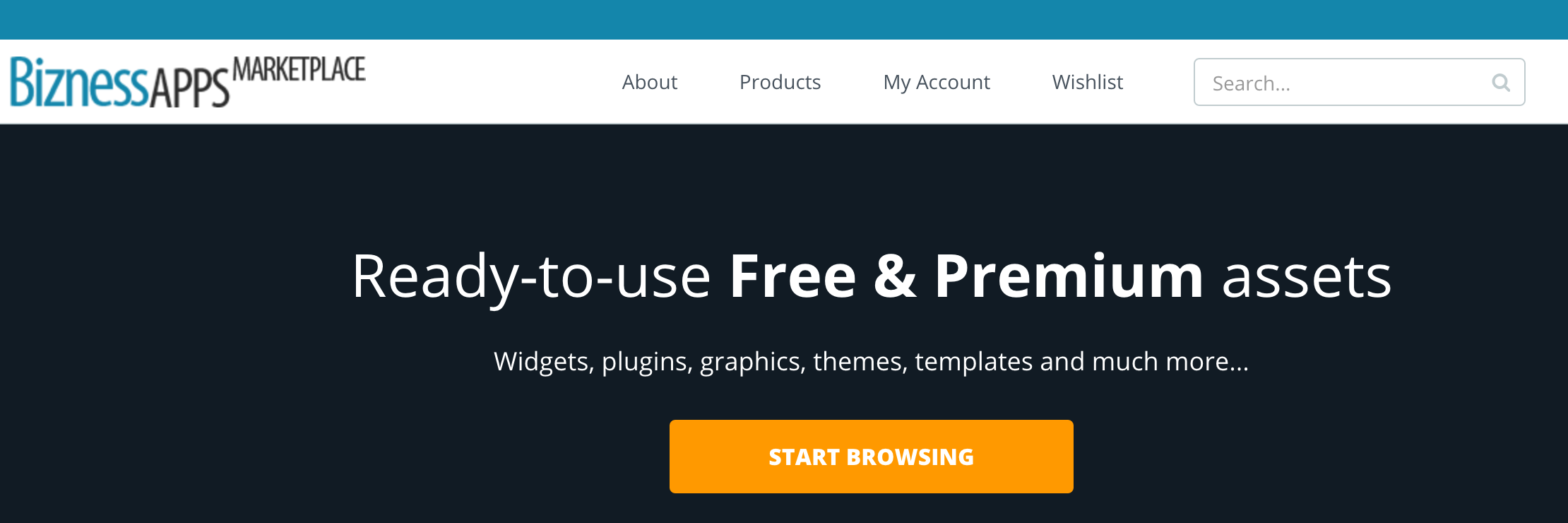View the Wishlist page
The height and width of the screenshot is (523, 1568).
(x=1088, y=82)
